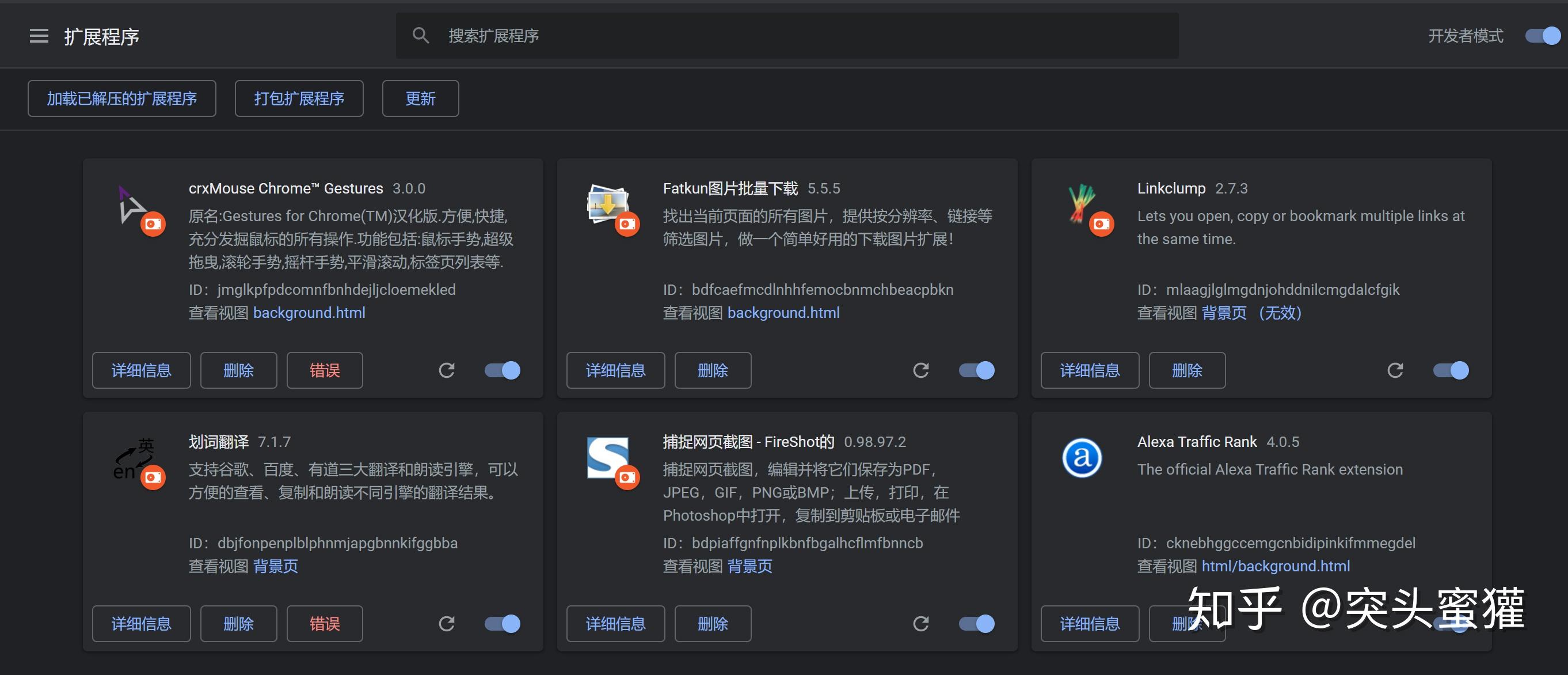The height and width of the screenshot is (675, 1568).
Task: Focus the 搜索扩展程序 search field
Action: pyautogui.click(x=787, y=36)
